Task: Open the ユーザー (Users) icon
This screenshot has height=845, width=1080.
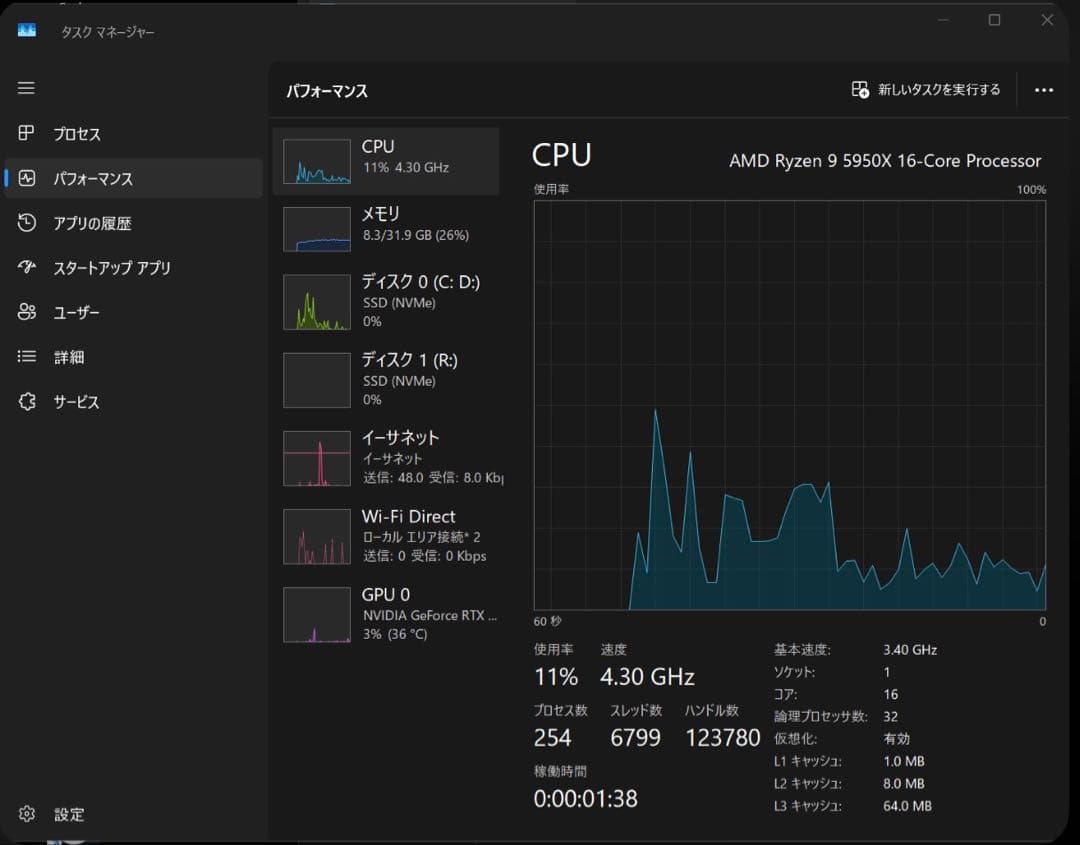Action: [27, 312]
